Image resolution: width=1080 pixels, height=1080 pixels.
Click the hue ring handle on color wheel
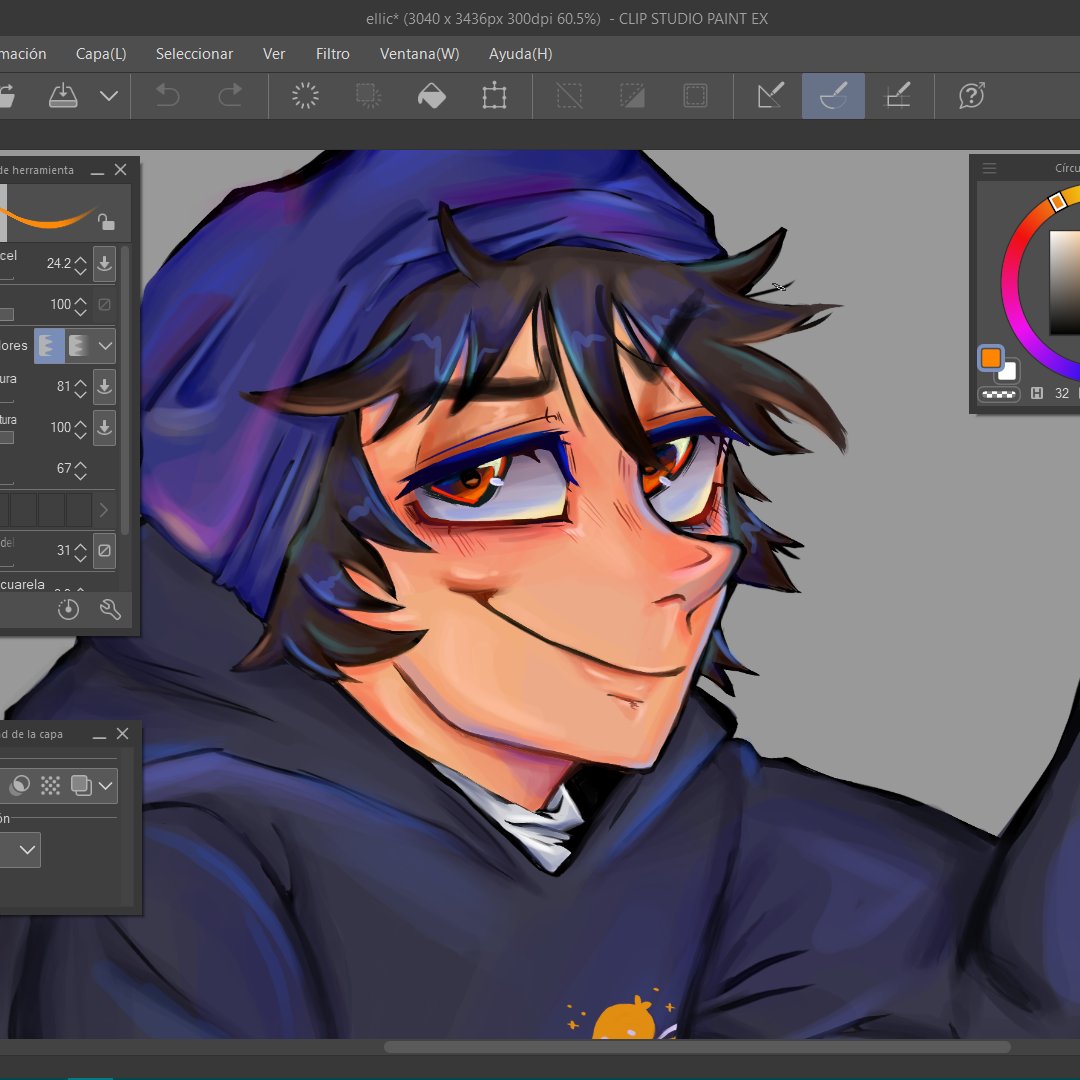coord(1057,201)
